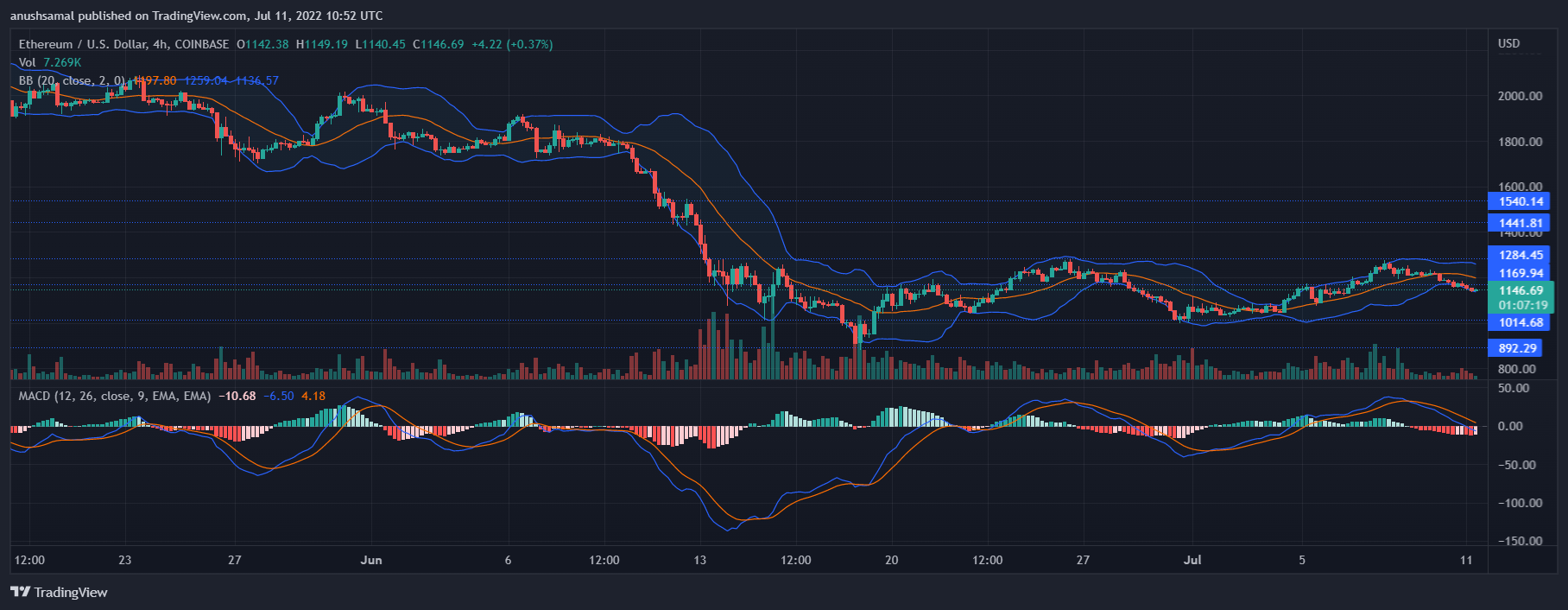Select the 1014.68 horizontal level price label
1568x610 pixels.
coord(1519,322)
